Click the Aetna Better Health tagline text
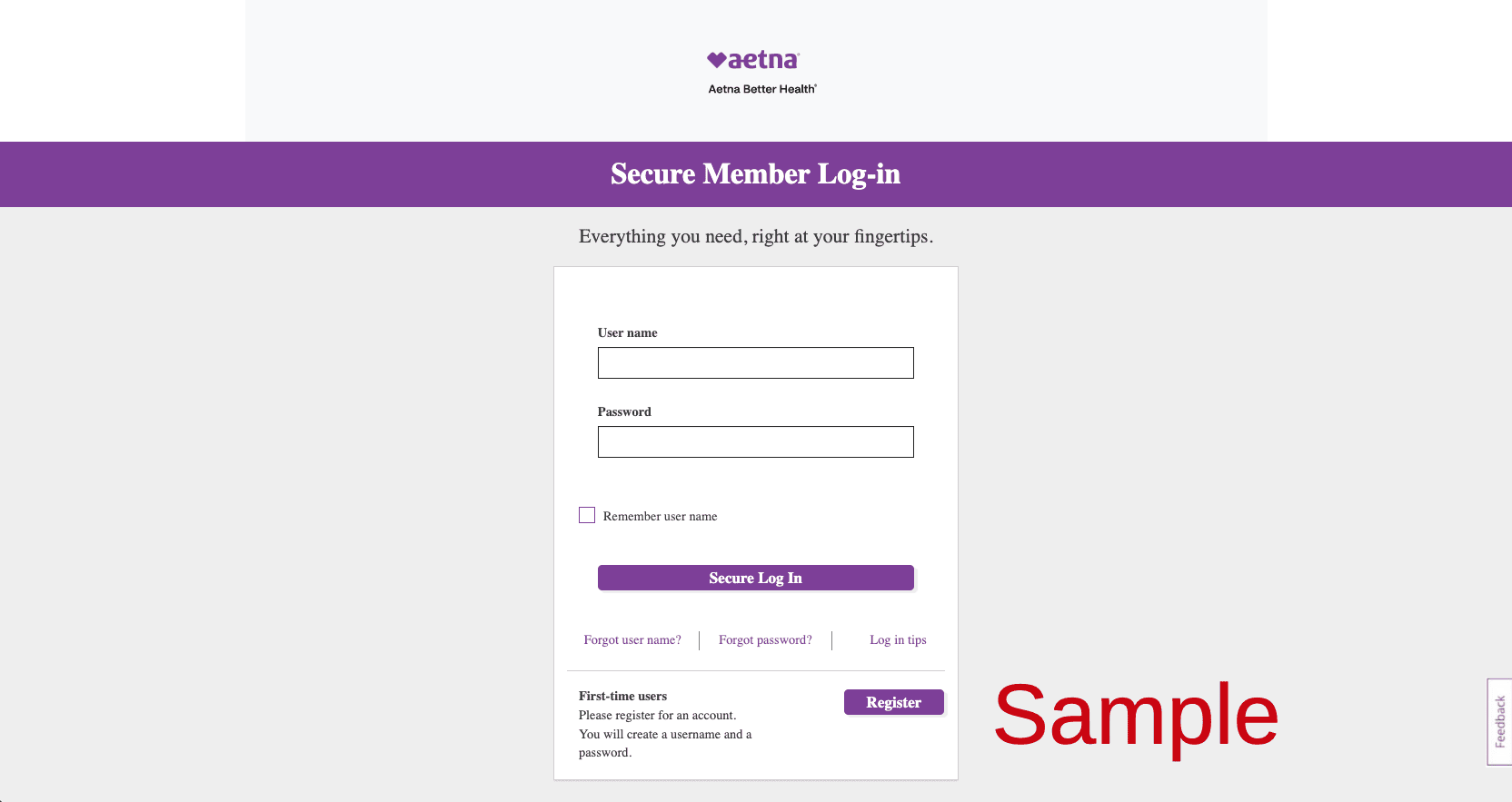The width and height of the screenshot is (1512, 802). pyautogui.click(x=761, y=89)
